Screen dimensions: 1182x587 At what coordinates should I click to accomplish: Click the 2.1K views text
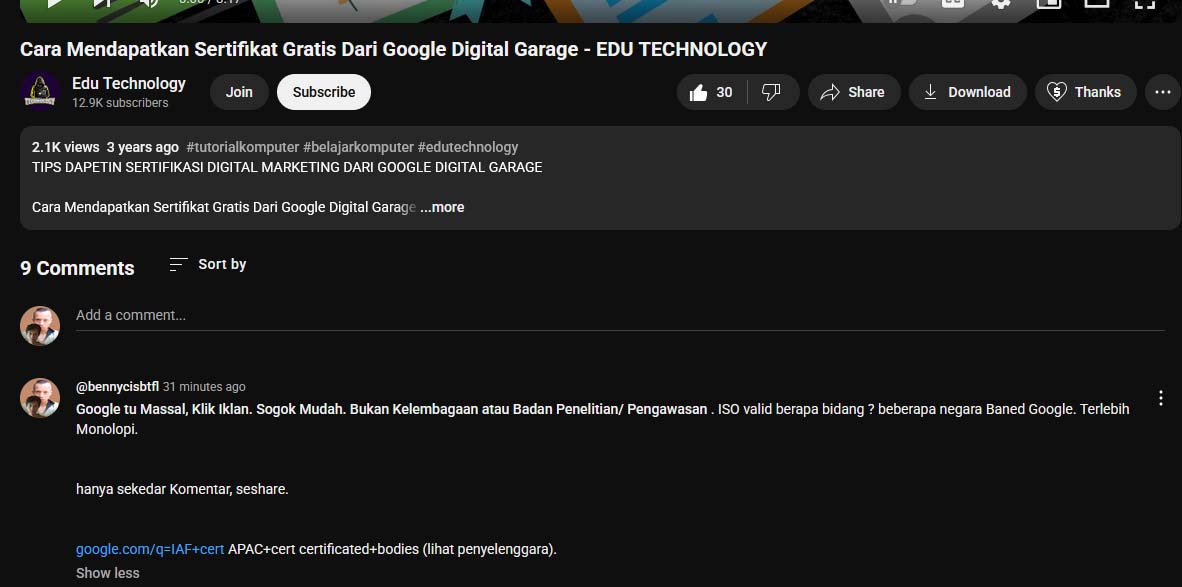click(66, 147)
